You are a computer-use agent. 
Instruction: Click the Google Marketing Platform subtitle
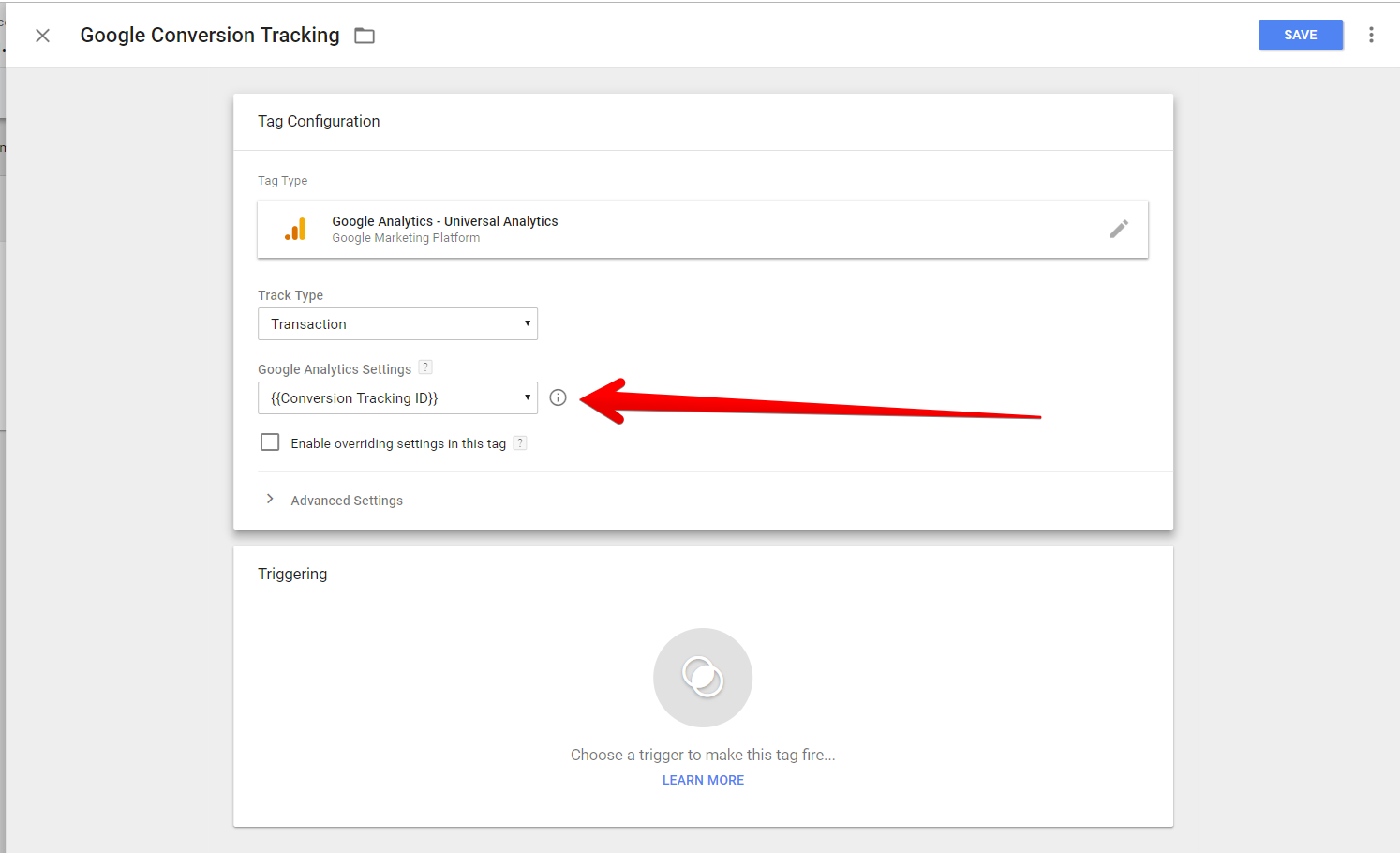[x=406, y=238]
